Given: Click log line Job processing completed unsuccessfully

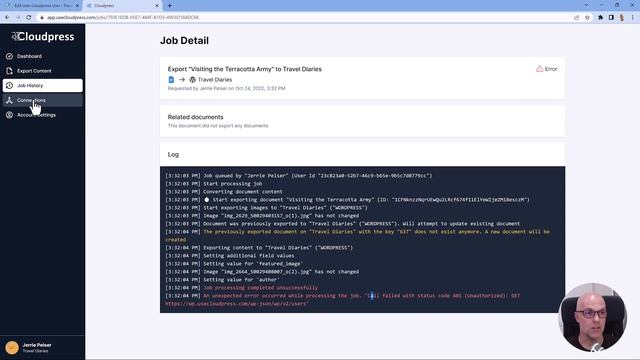Looking at the screenshot, I should coord(260,288).
